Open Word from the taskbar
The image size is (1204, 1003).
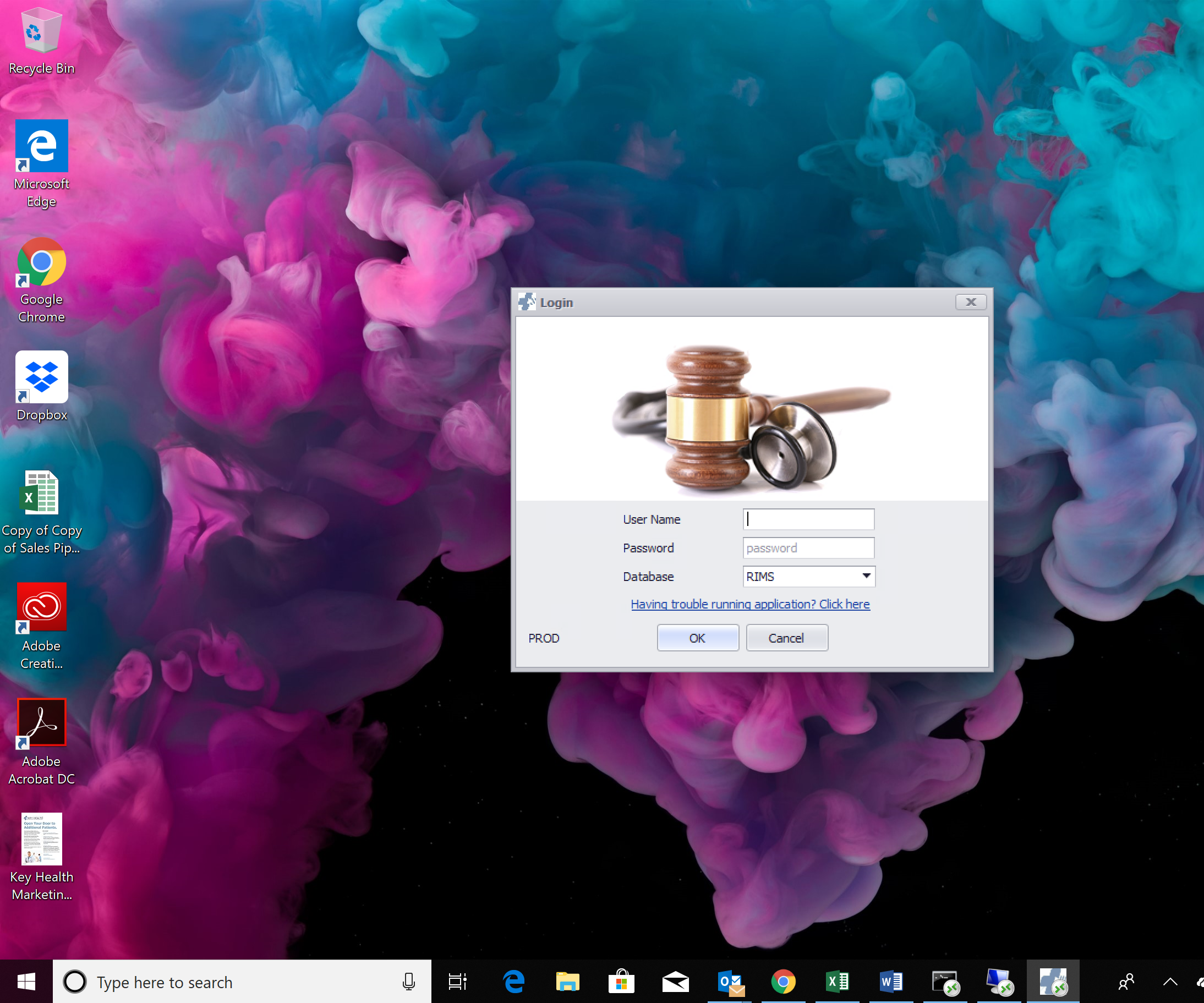click(891, 982)
